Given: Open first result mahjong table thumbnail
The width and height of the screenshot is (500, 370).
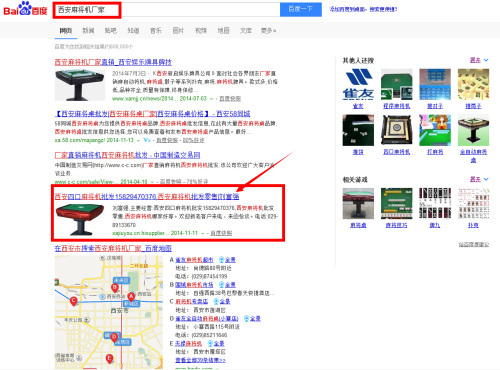Looking at the screenshot, I should (80, 85).
